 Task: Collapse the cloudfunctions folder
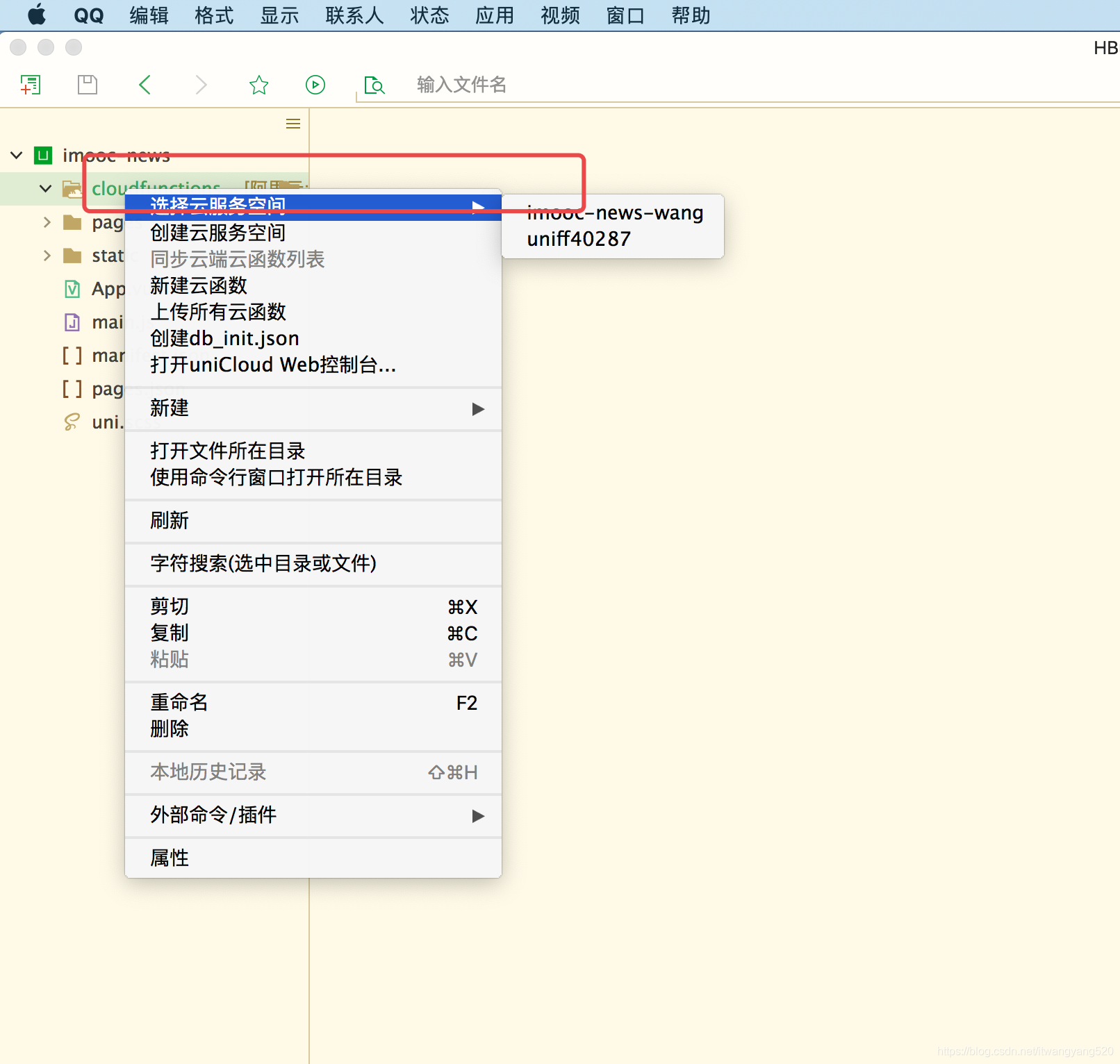click(46, 188)
